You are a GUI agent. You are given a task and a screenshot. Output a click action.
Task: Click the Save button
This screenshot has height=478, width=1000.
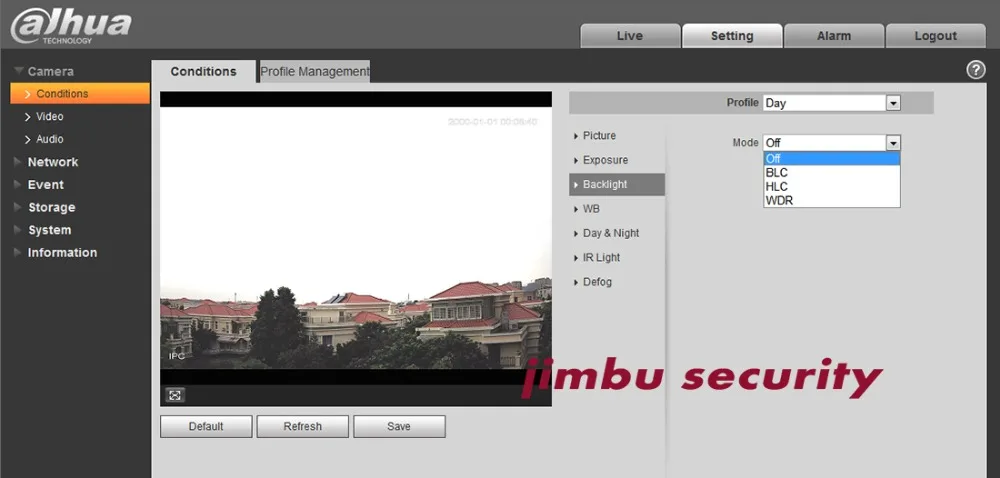pos(399,426)
